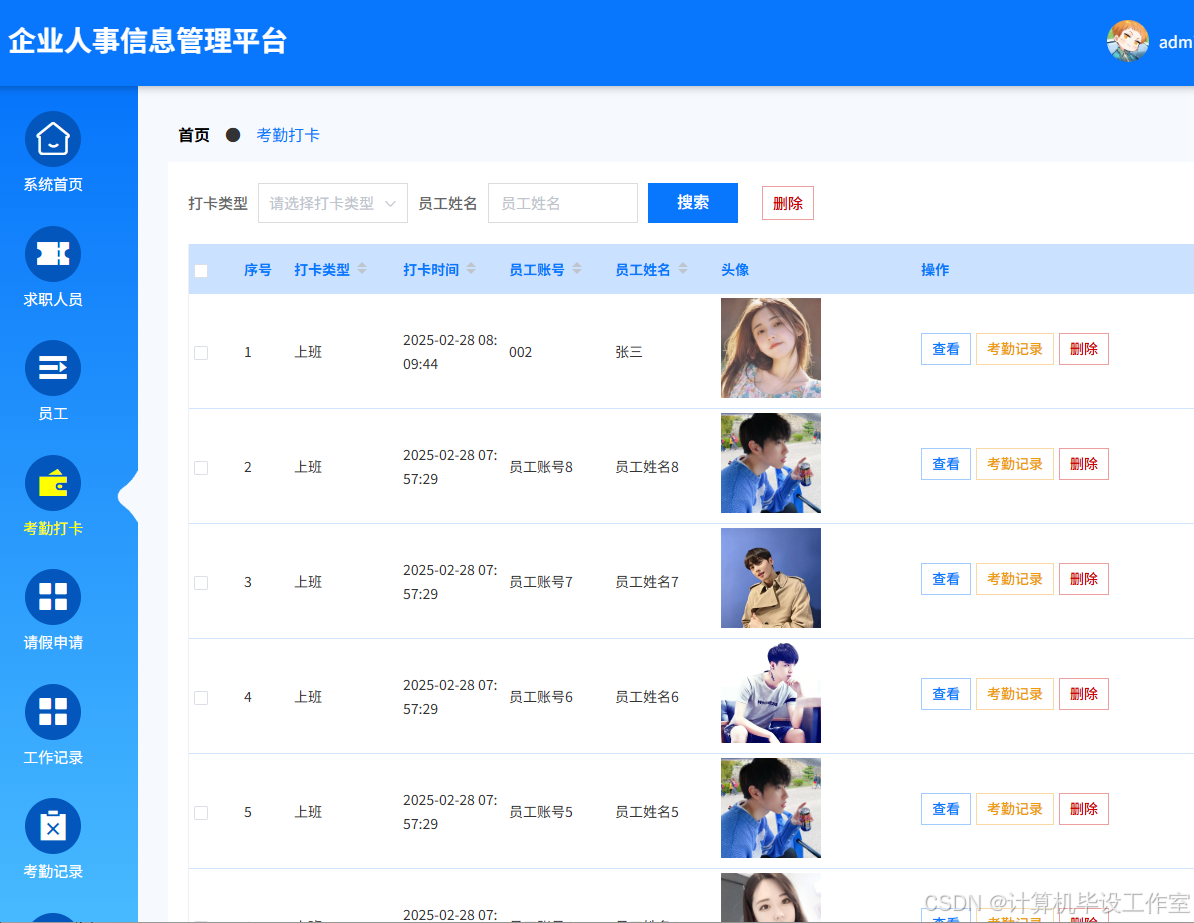
Task: Open the 系统首页 house icon
Action: 53,139
